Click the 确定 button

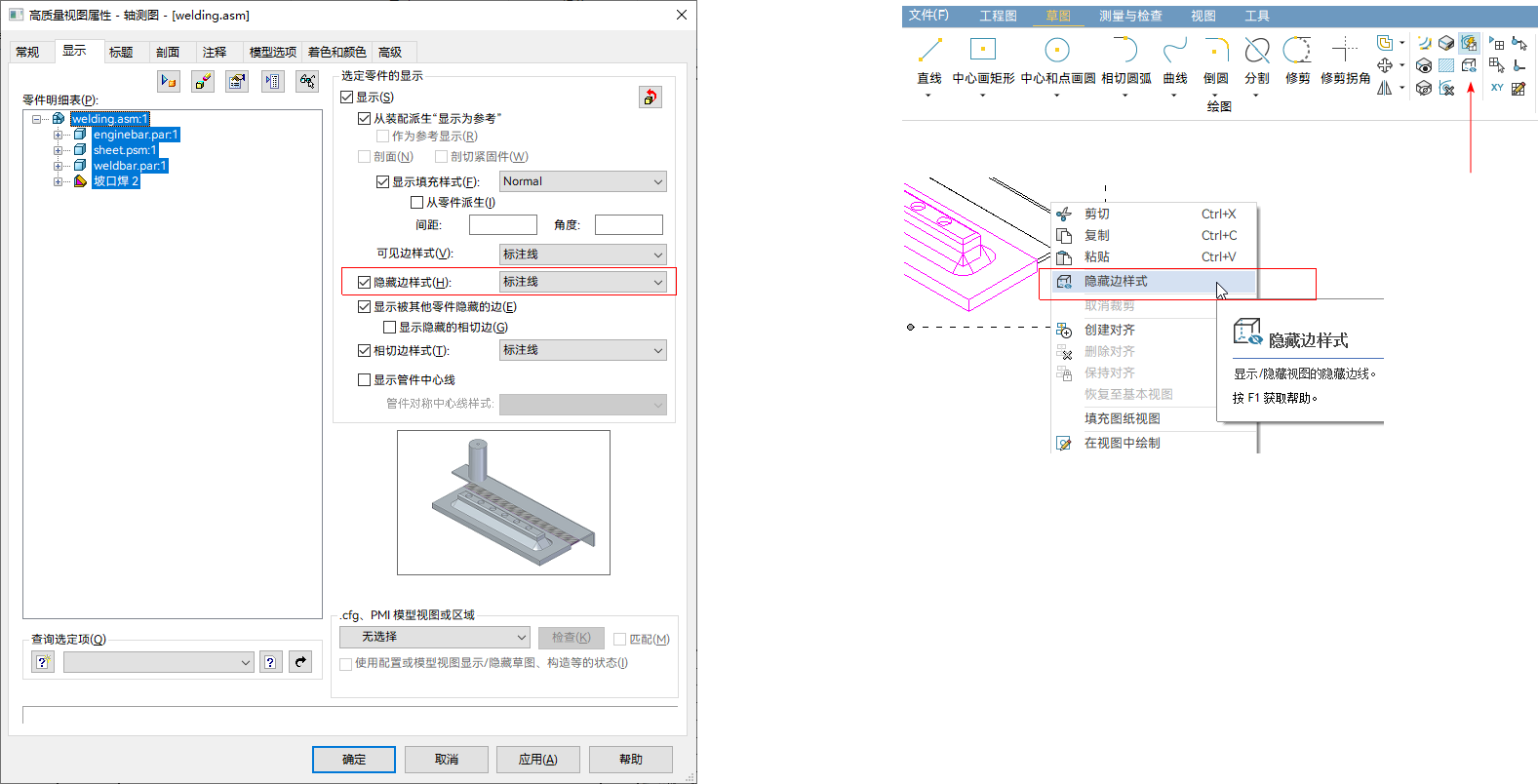click(354, 760)
